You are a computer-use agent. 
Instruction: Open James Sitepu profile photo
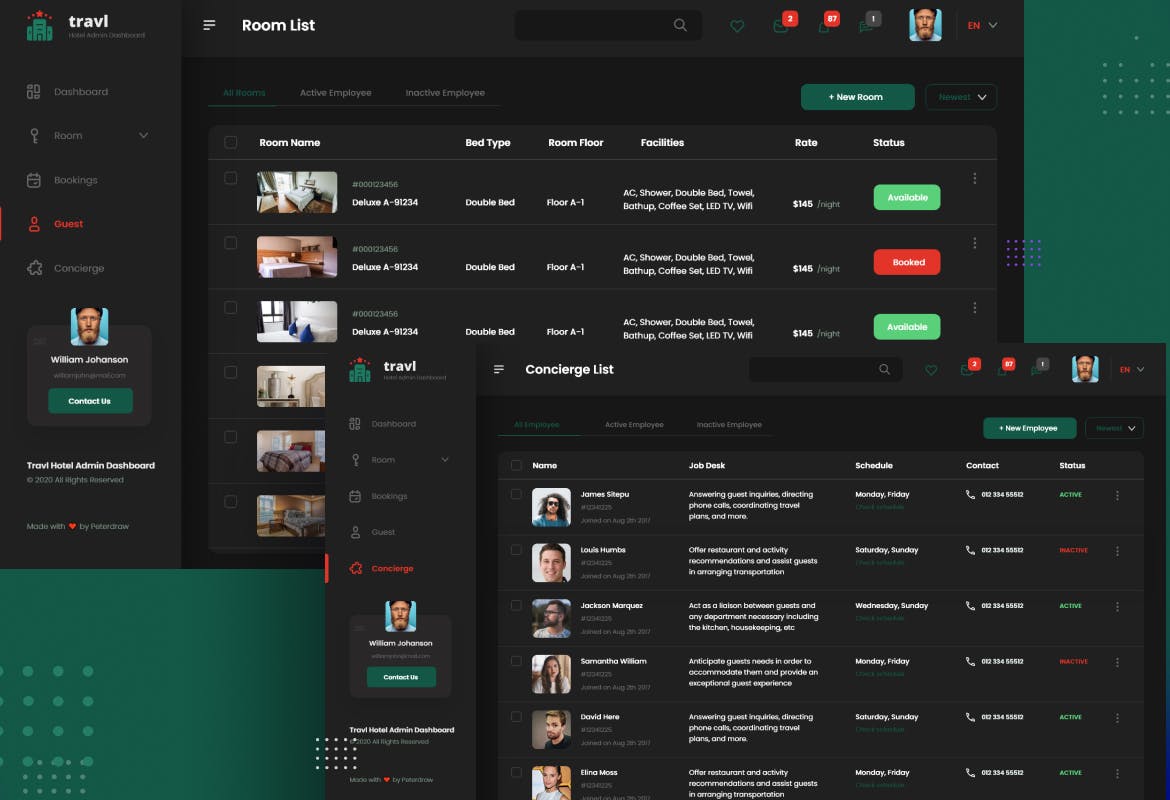coord(551,507)
